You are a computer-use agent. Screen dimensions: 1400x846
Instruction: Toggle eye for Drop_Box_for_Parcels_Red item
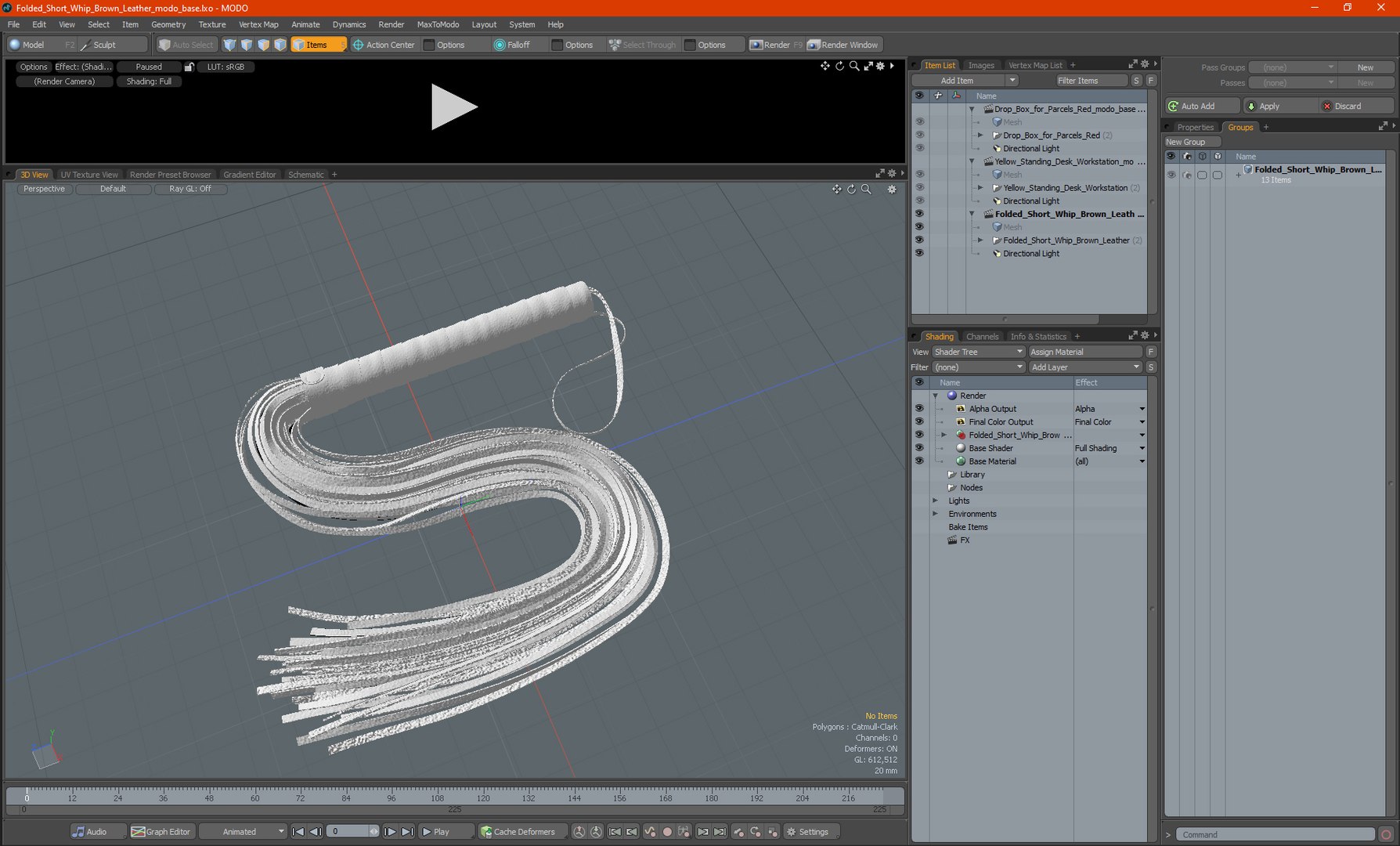click(x=919, y=135)
